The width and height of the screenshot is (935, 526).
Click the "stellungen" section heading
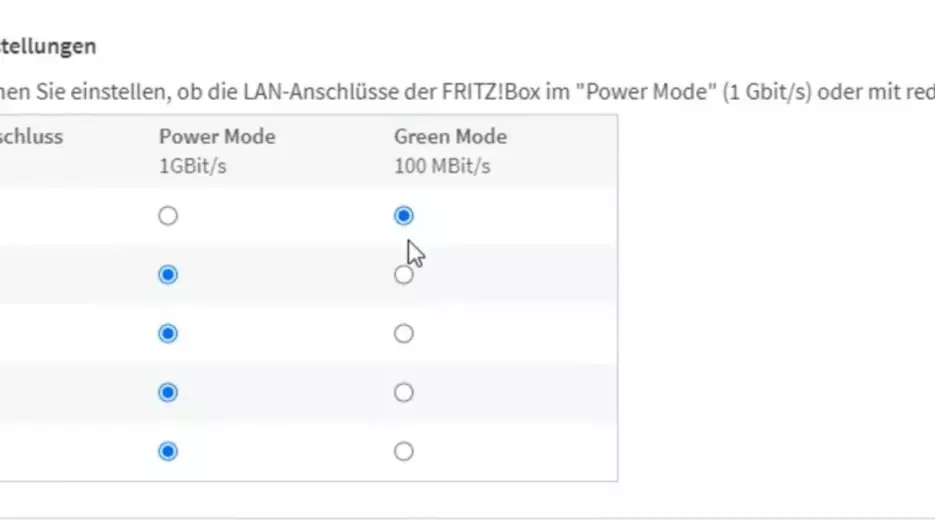(x=48, y=46)
